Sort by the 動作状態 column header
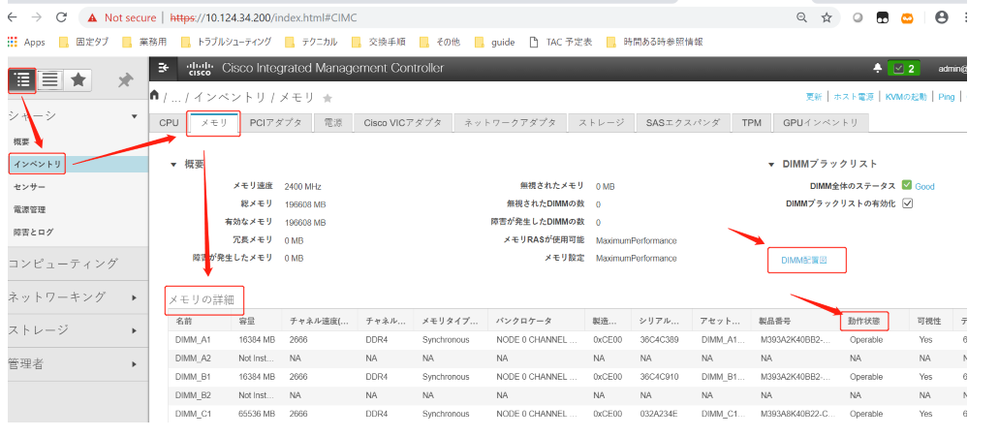The height and width of the screenshot is (436, 999). click(864, 321)
